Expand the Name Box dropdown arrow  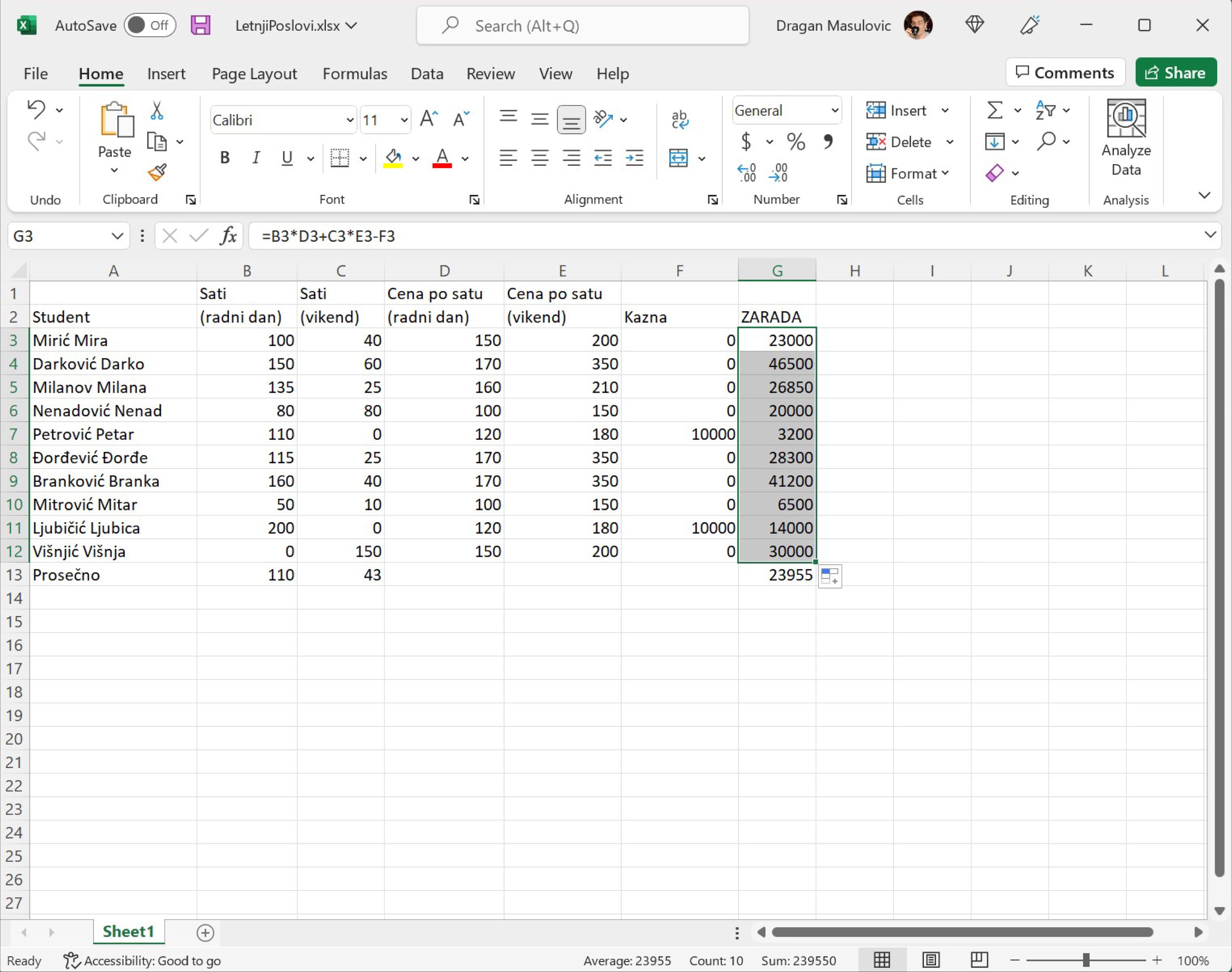pos(117,235)
